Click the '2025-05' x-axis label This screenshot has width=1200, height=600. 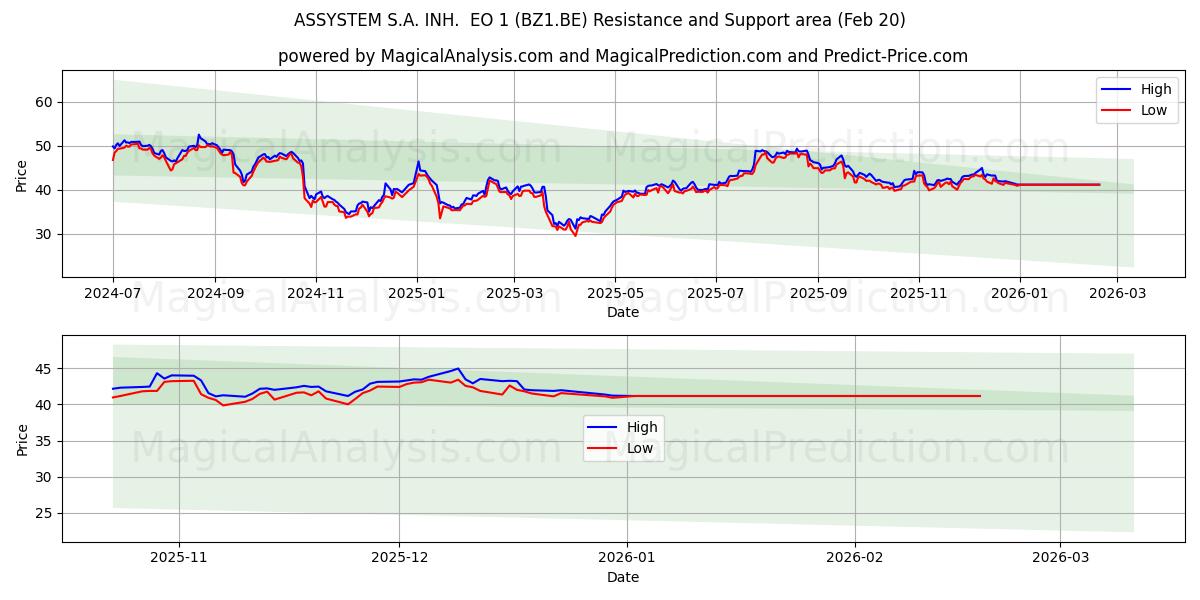615,294
